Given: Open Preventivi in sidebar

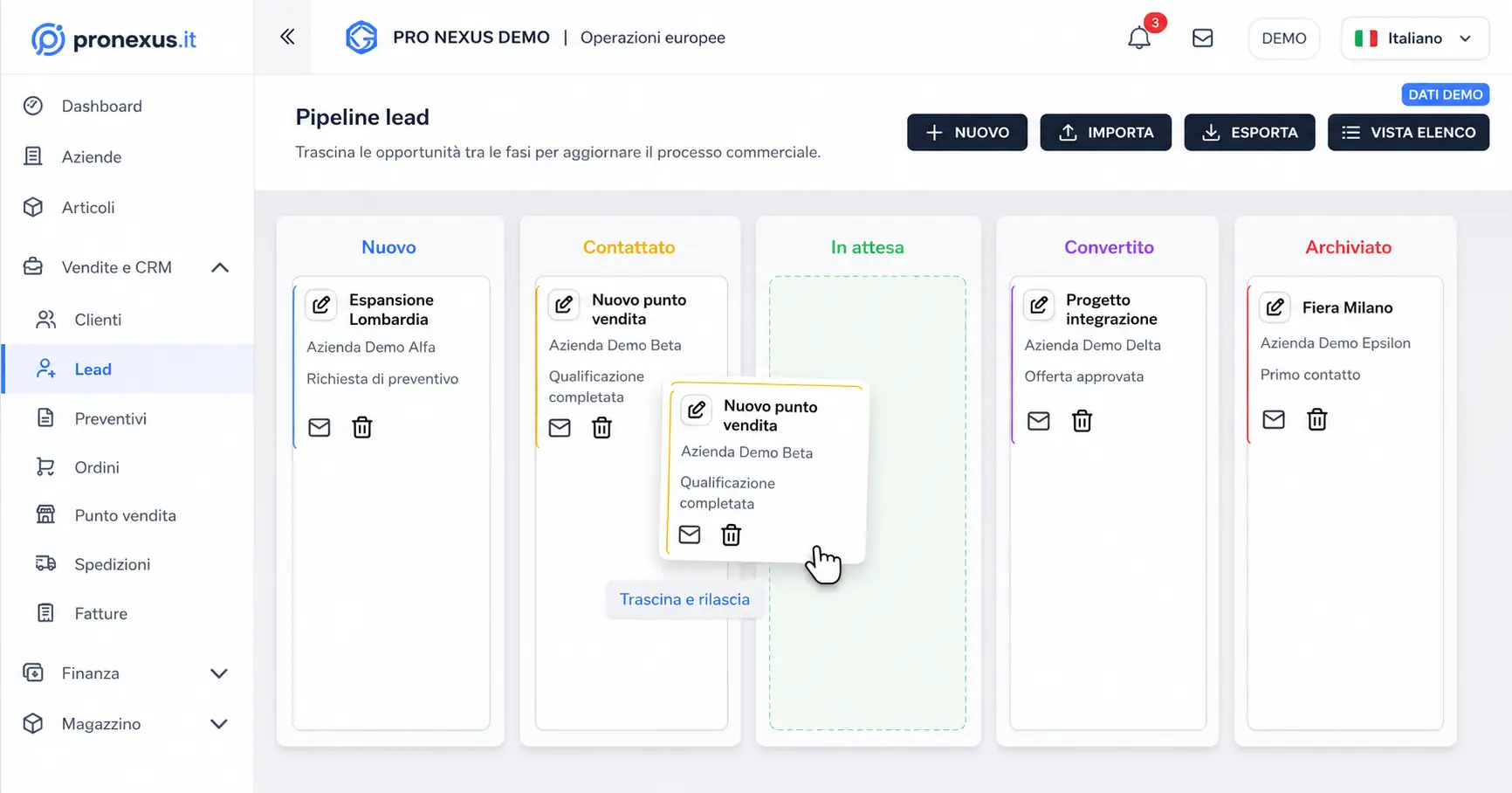Looking at the screenshot, I should [127, 418].
